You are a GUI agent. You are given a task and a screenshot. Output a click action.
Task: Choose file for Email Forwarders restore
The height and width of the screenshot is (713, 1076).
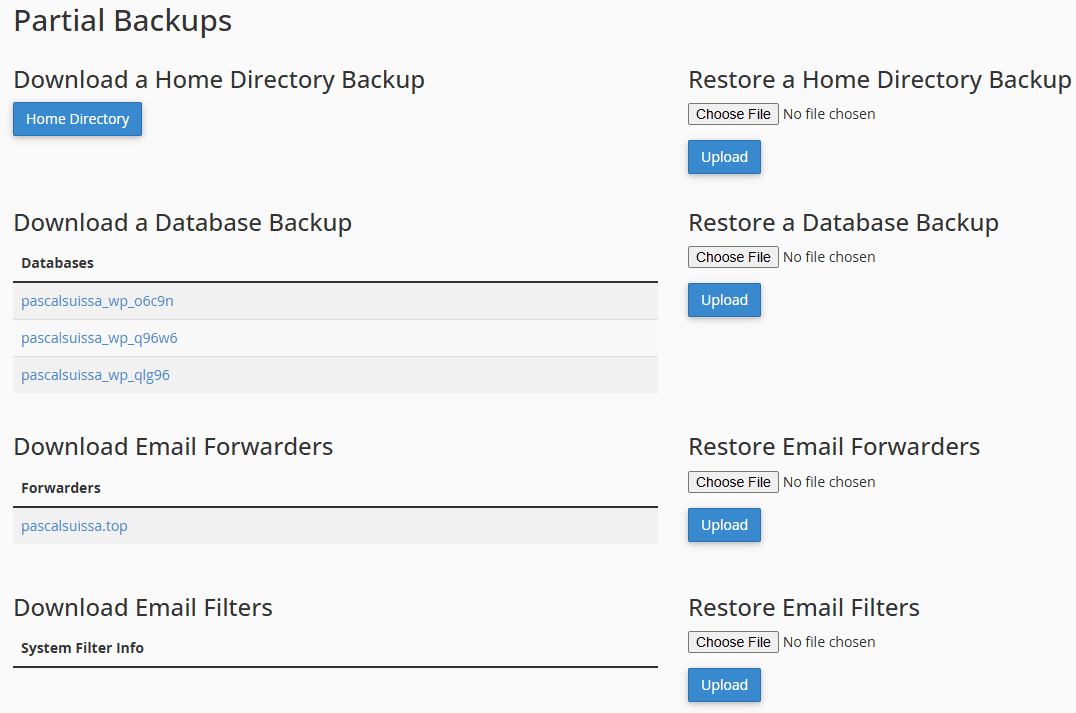coord(733,482)
